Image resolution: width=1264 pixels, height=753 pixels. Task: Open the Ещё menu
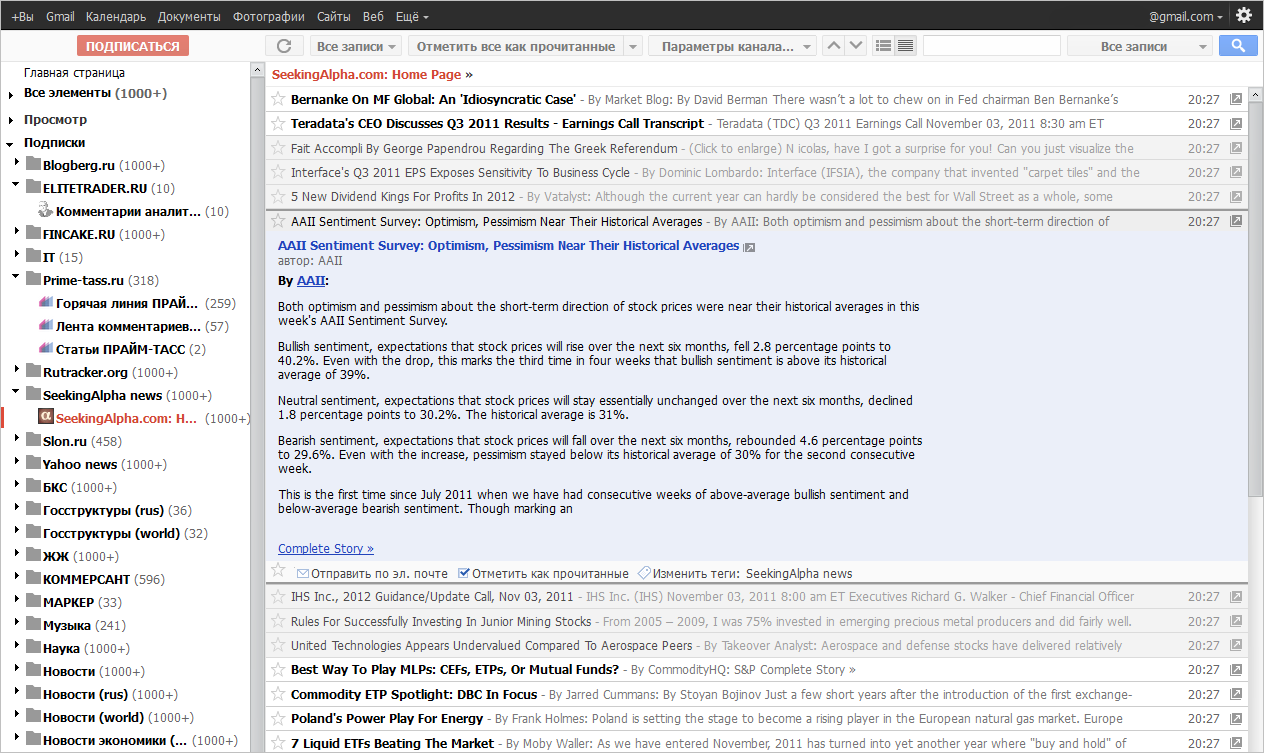pos(406,16)
